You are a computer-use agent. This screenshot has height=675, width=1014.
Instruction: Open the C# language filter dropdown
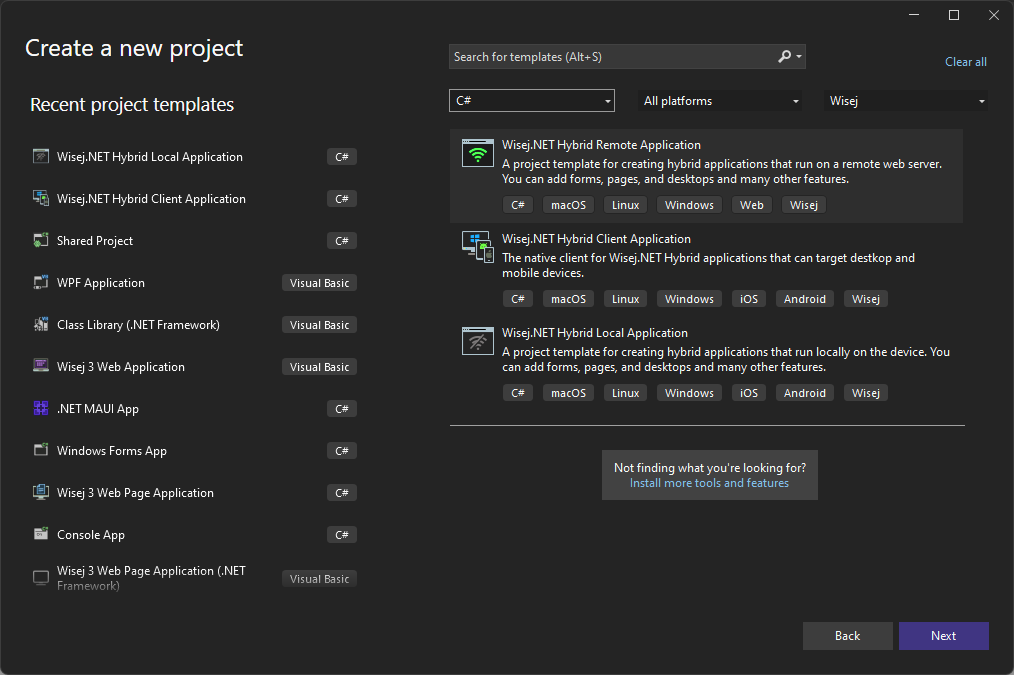tap(531, 100)
